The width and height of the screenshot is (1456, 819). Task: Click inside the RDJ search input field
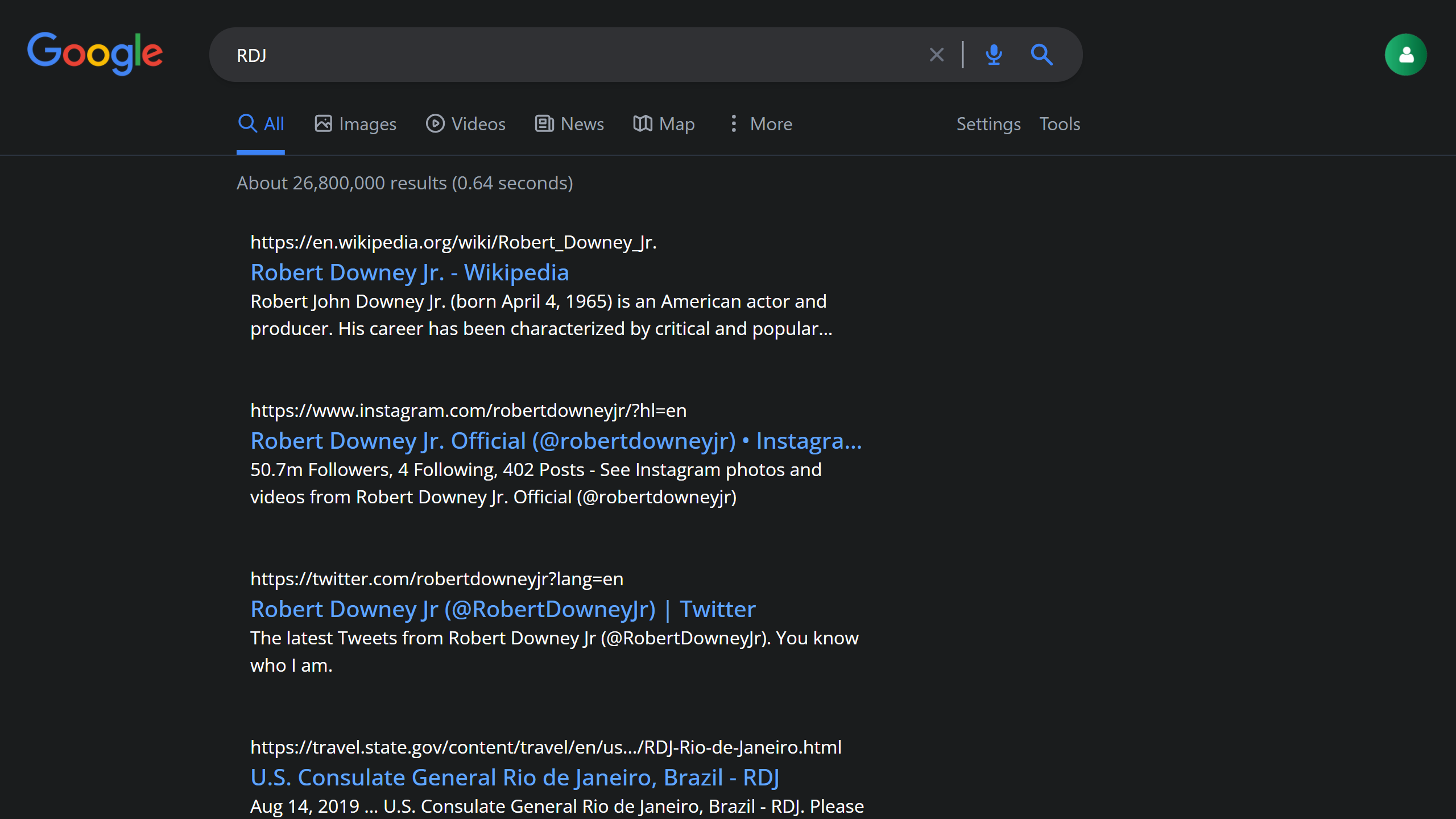[x=569, y=55]
